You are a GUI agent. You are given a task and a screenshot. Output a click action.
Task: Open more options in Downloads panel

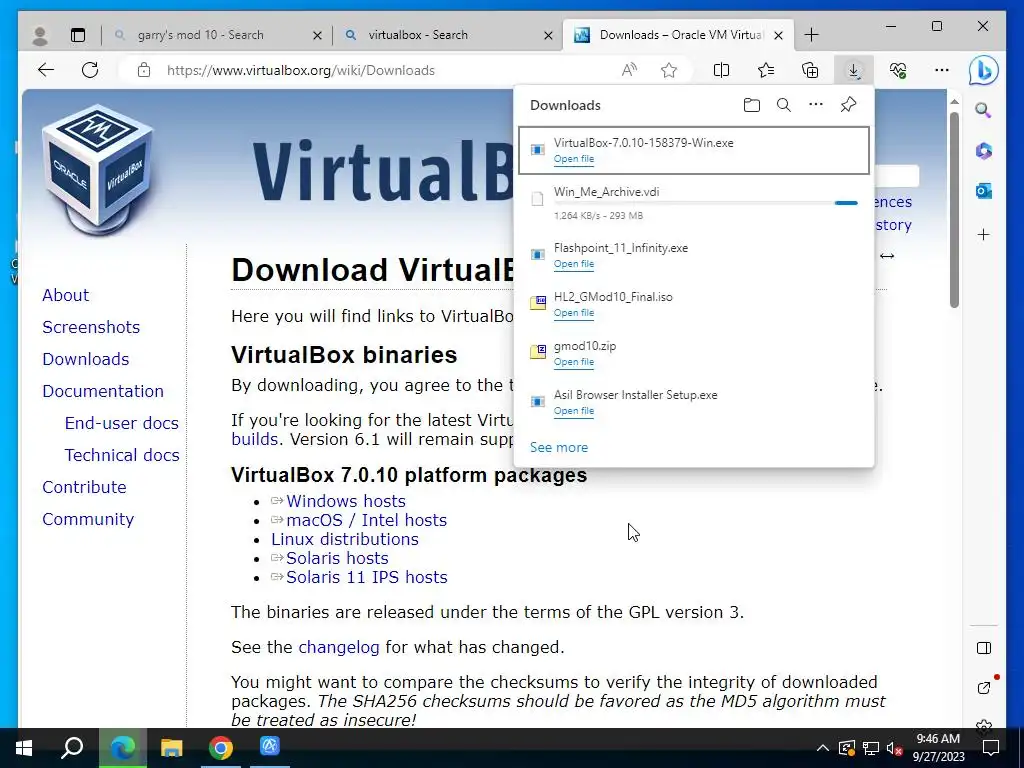tap(816, 104)
